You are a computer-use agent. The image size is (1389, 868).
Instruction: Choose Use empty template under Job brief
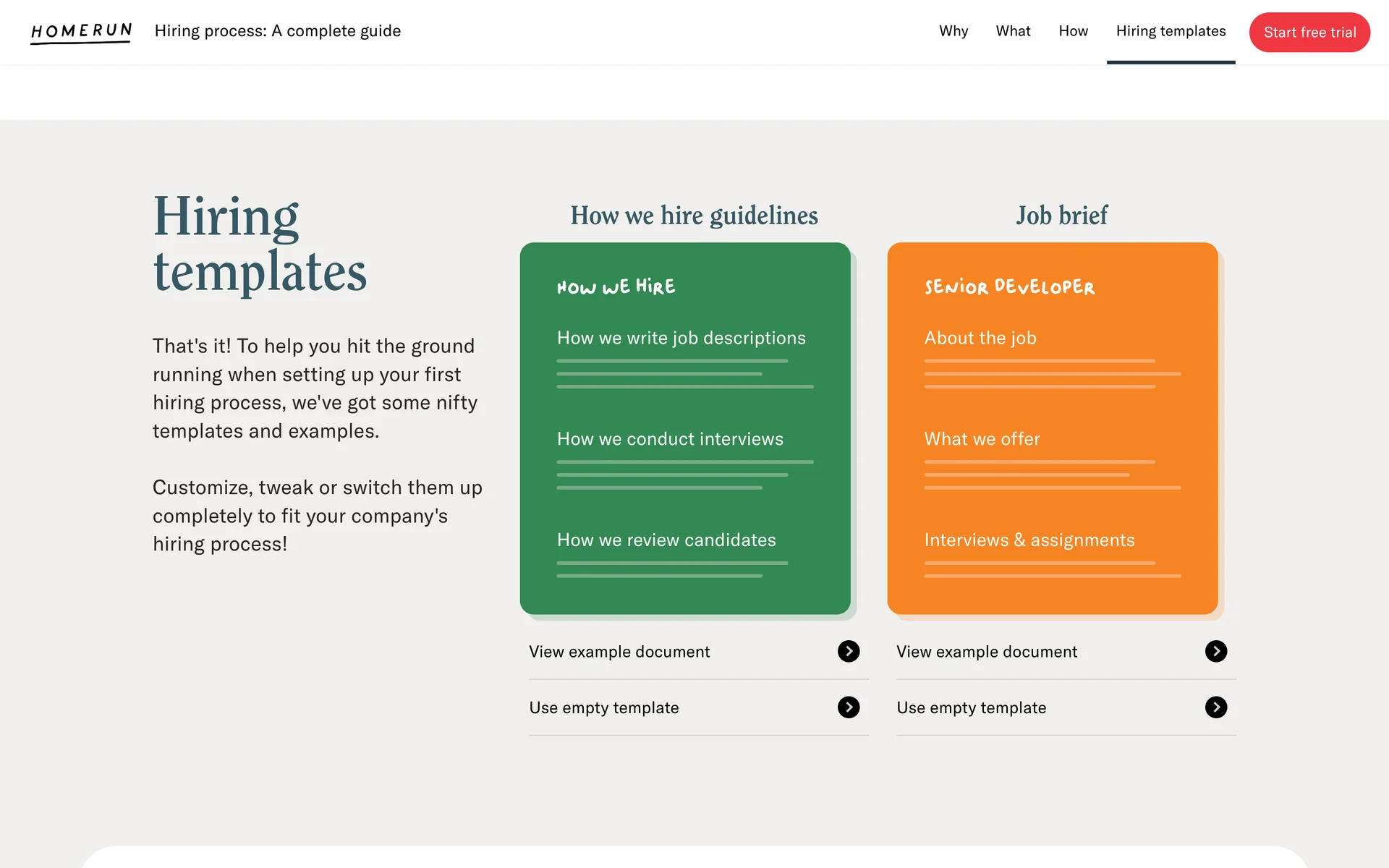972,707
